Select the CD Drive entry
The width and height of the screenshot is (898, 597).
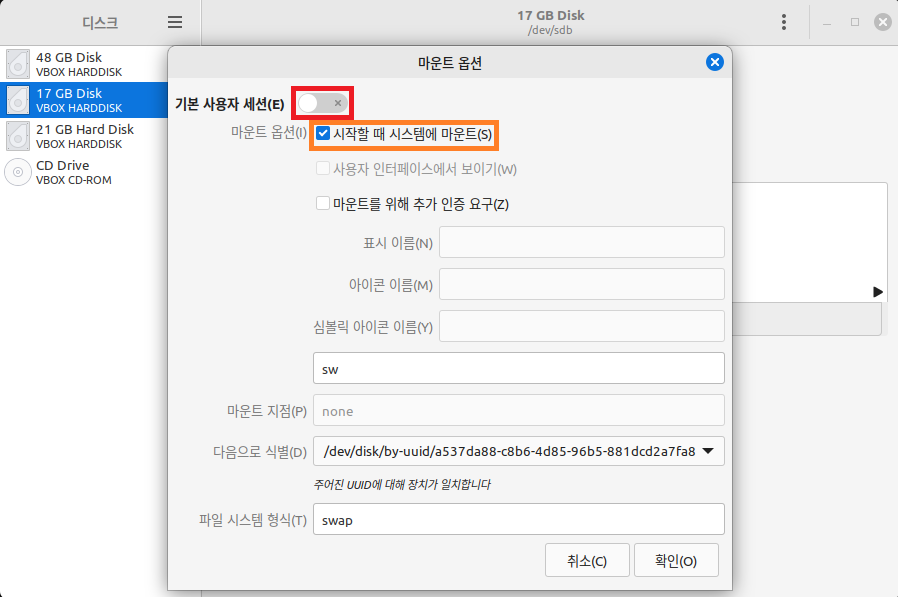tap(84, 172)
